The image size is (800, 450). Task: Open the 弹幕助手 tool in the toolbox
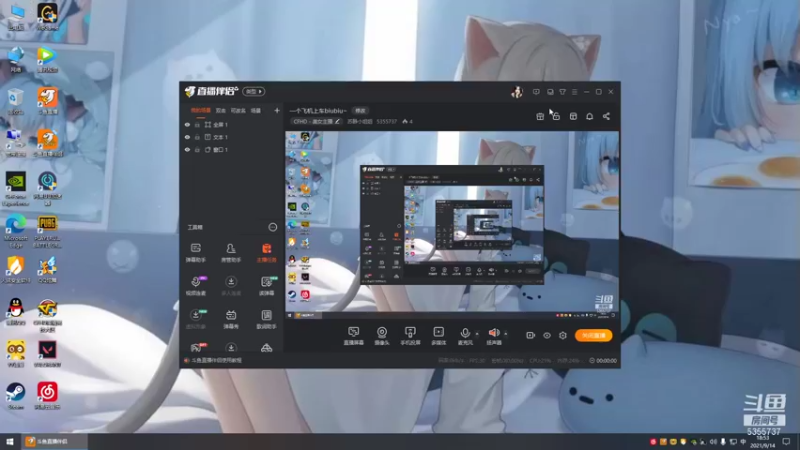click(x=195, y=252)
